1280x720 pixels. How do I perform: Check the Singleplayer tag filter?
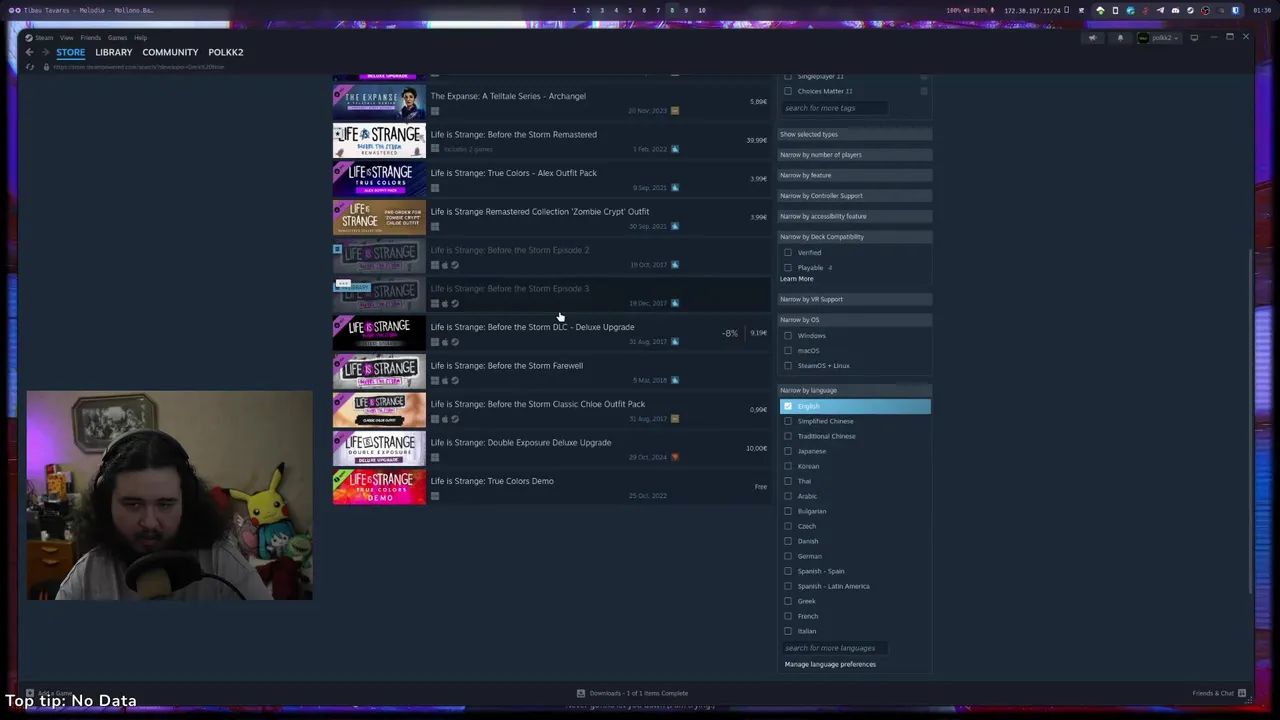788,76
